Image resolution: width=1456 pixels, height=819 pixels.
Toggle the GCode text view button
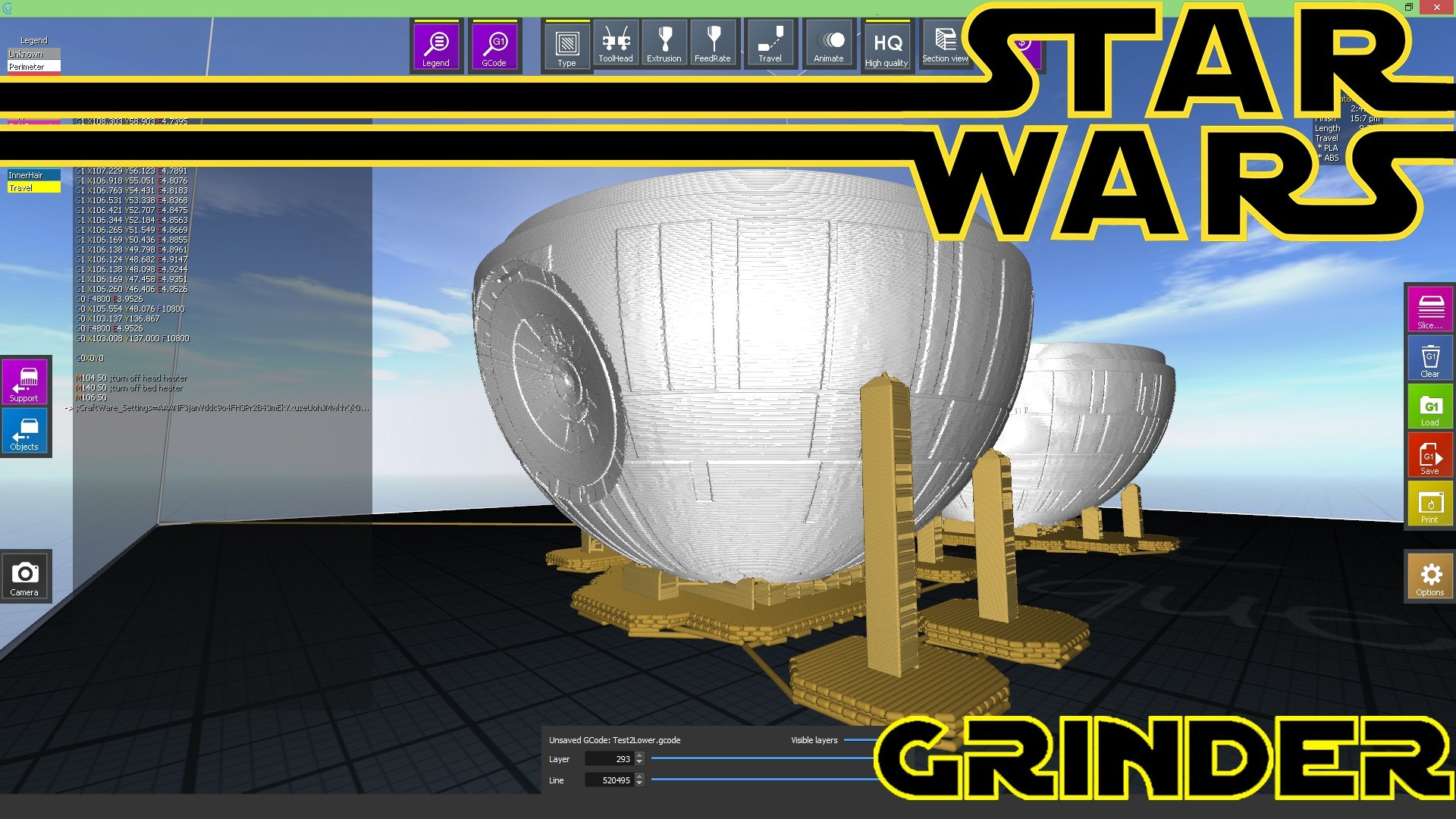click(x=494, y=45)
